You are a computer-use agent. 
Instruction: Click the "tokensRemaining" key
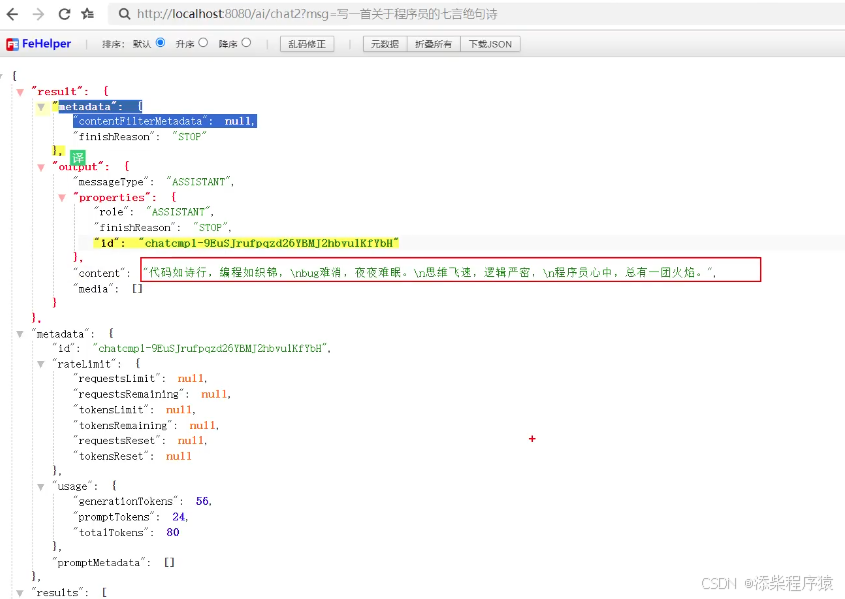(123, 426)
